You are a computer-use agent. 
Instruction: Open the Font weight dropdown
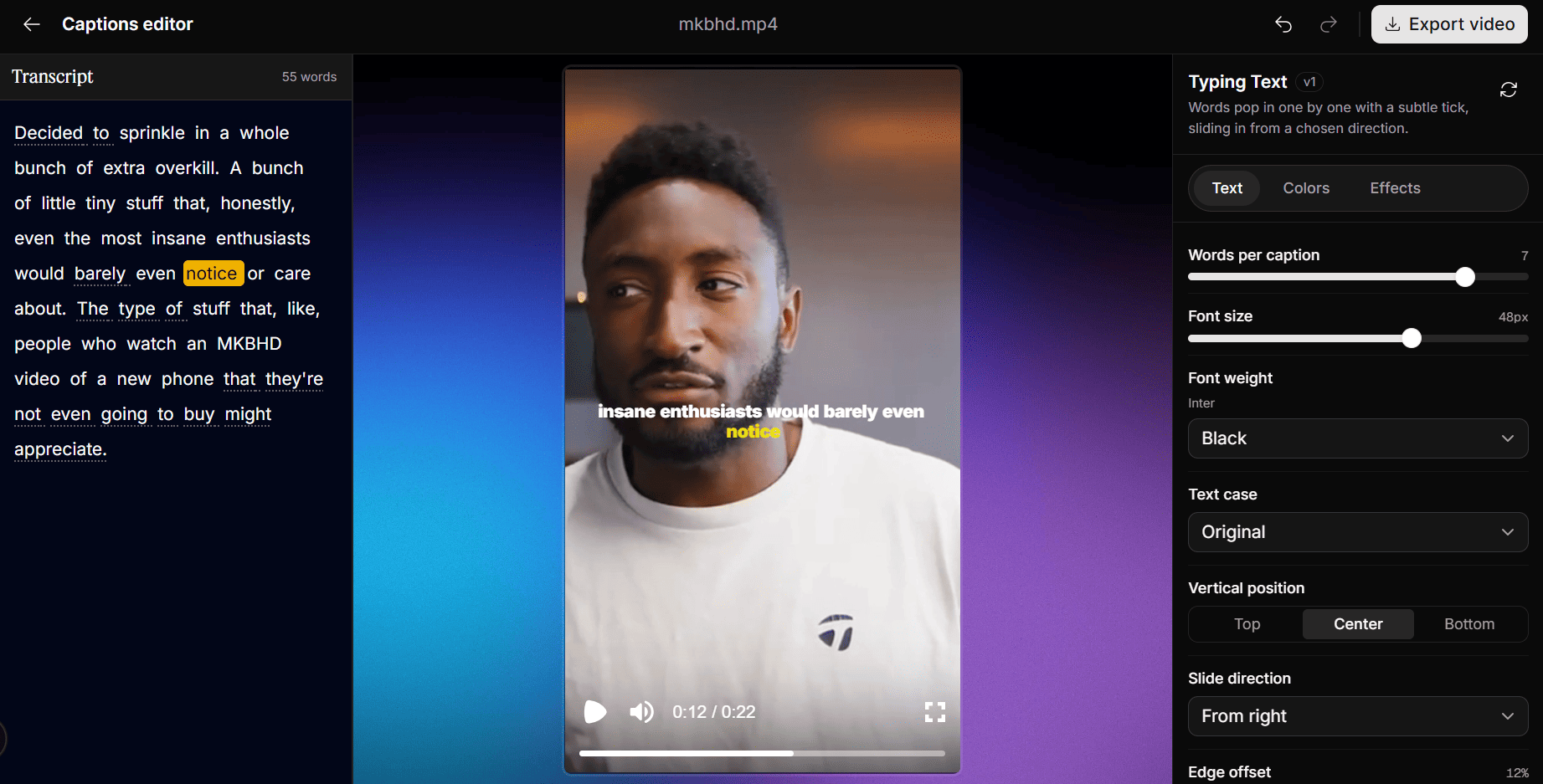(1358, 438)
